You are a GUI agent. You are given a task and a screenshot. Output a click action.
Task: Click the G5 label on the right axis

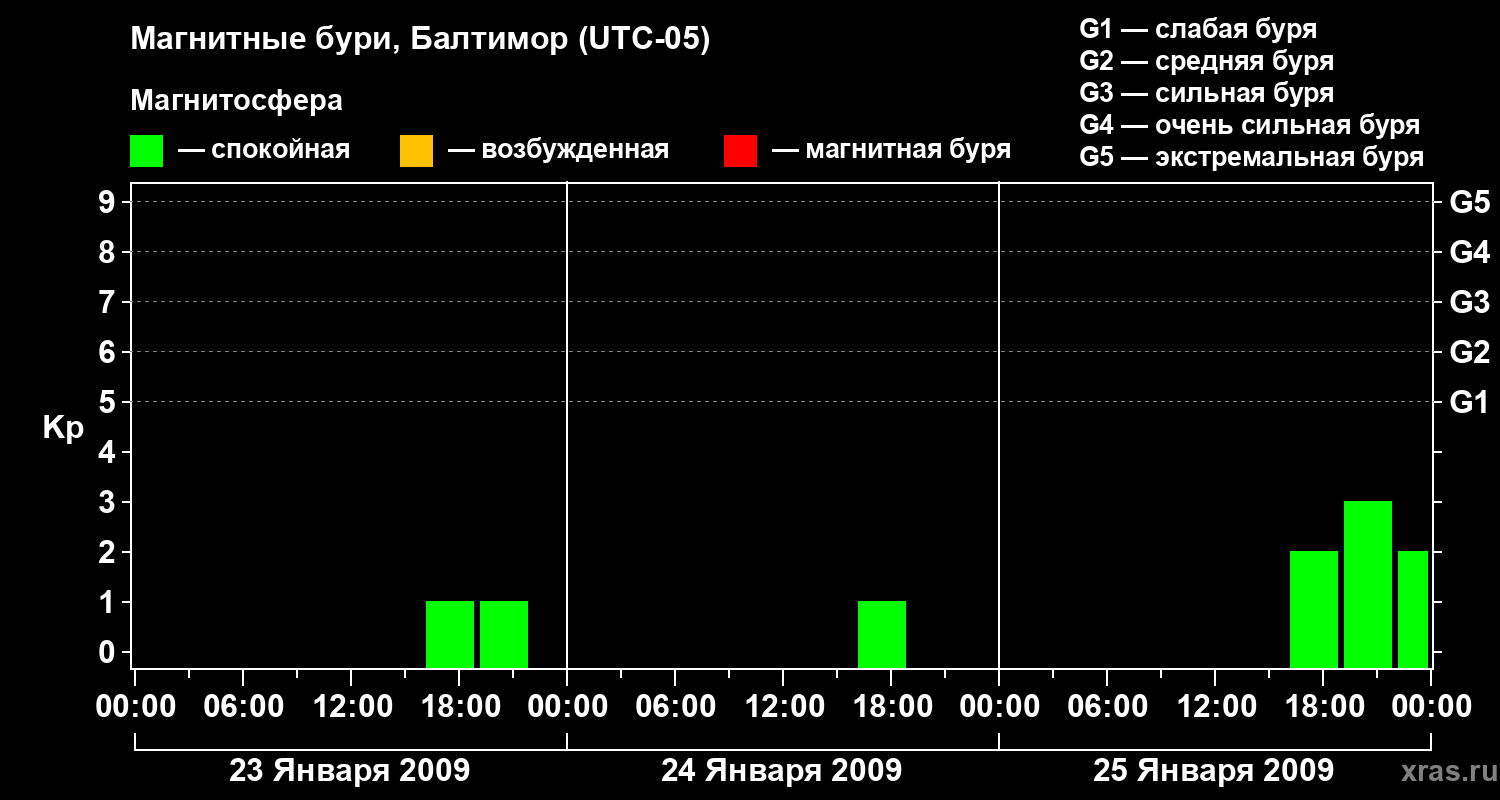coord(1470,202)
